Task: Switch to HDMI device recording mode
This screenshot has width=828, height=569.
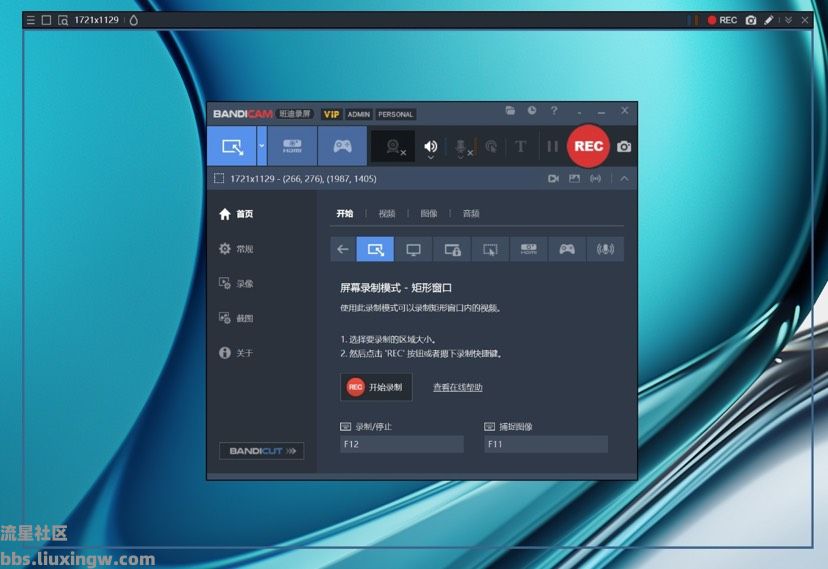Action: pyautogui.click(x=292, y=146)
